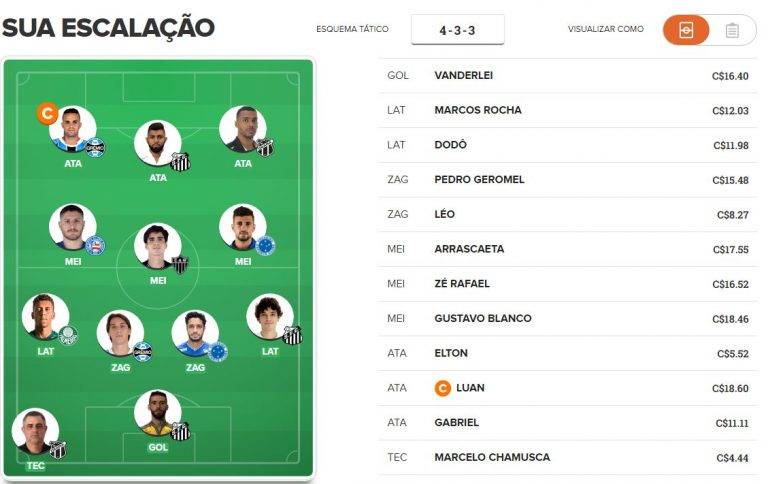Screen dimensions: 768x484
Task: Select the left-back avatar with Palmeiras badge
Action: tap(46, 316)
